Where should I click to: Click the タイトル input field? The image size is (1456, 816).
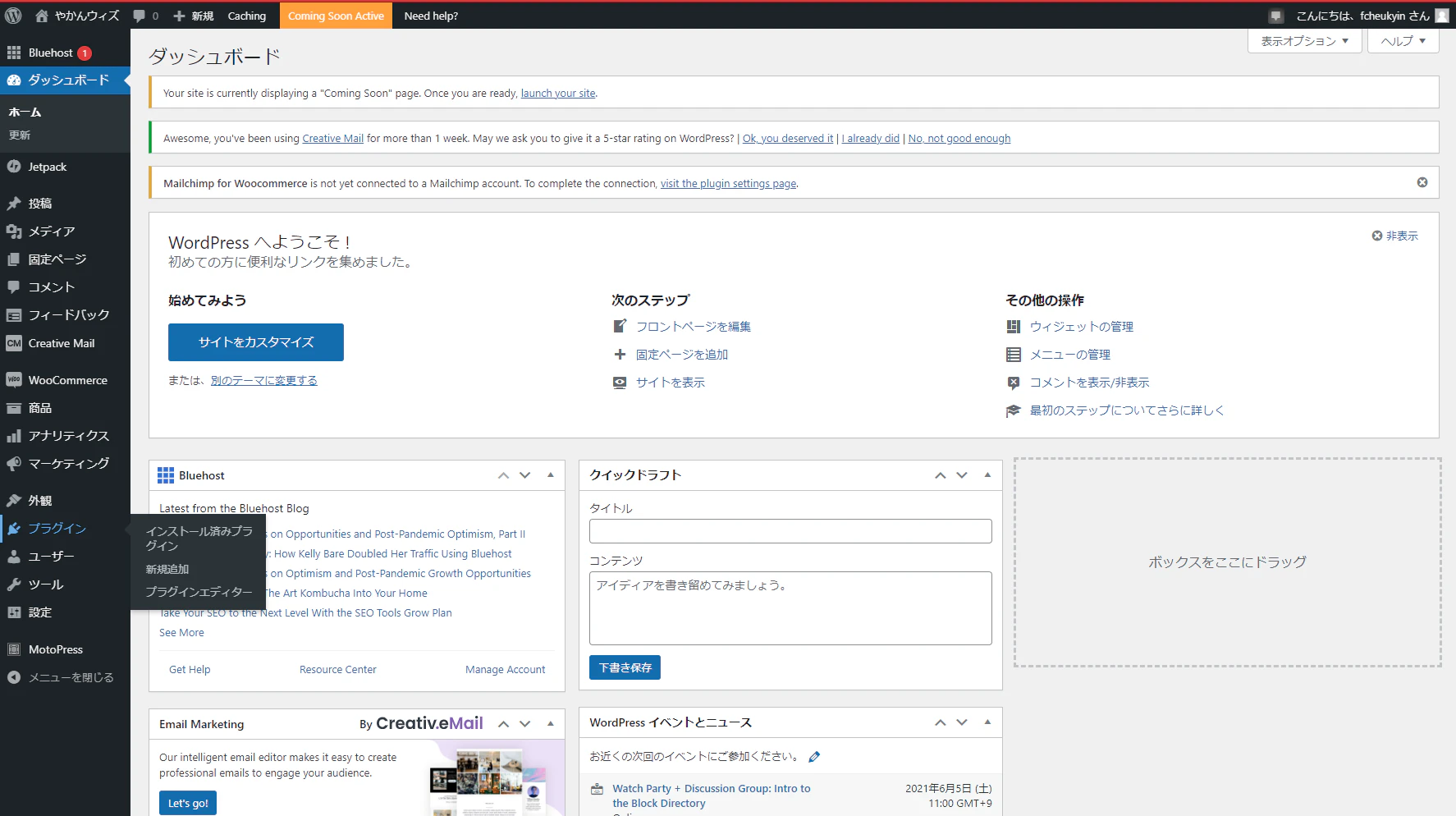coord(790,531)
